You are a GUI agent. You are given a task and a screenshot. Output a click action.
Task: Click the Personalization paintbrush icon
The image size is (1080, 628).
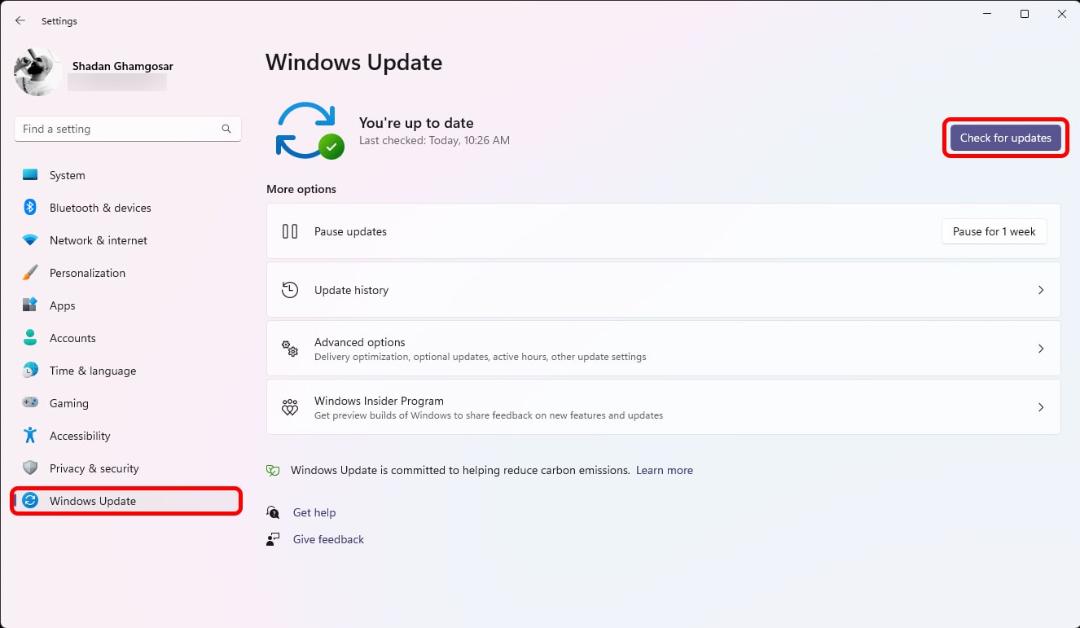click(30, 273)
